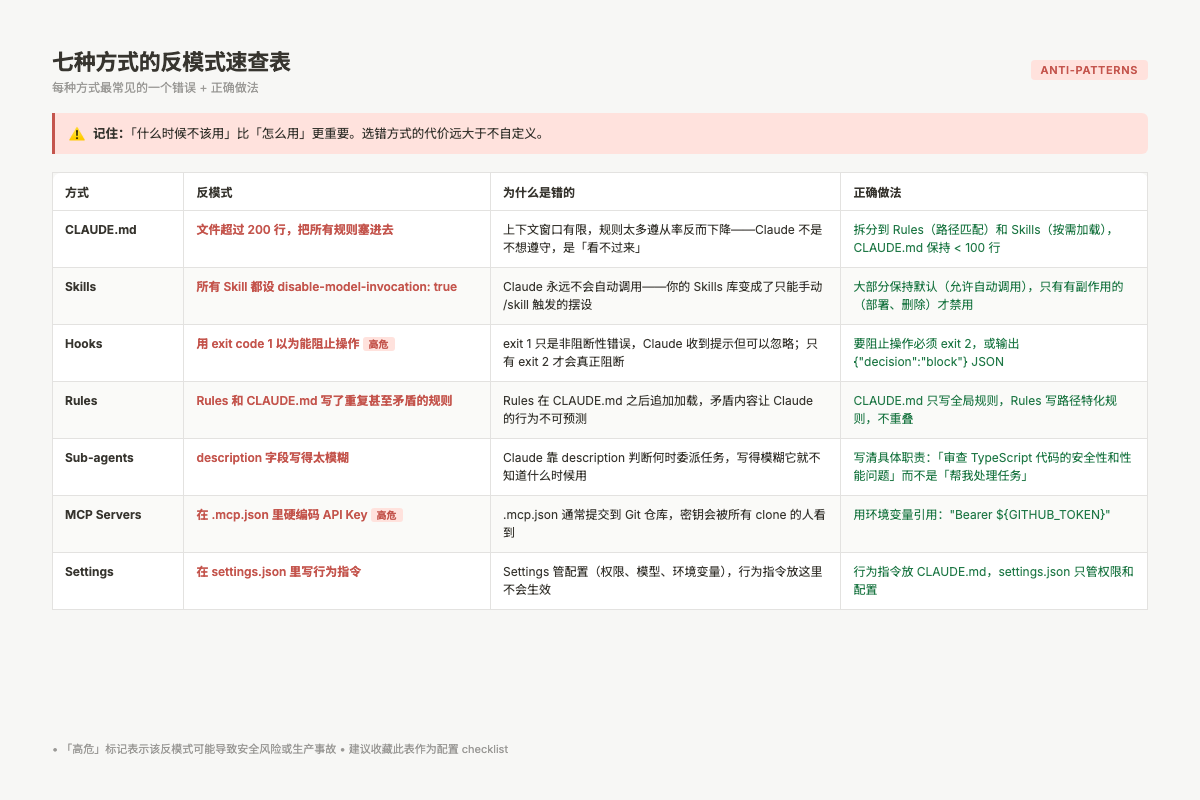Click the correct practice starting 要阻止操作必须 exit 2
Screen dimensions: 1200x800
936,352
